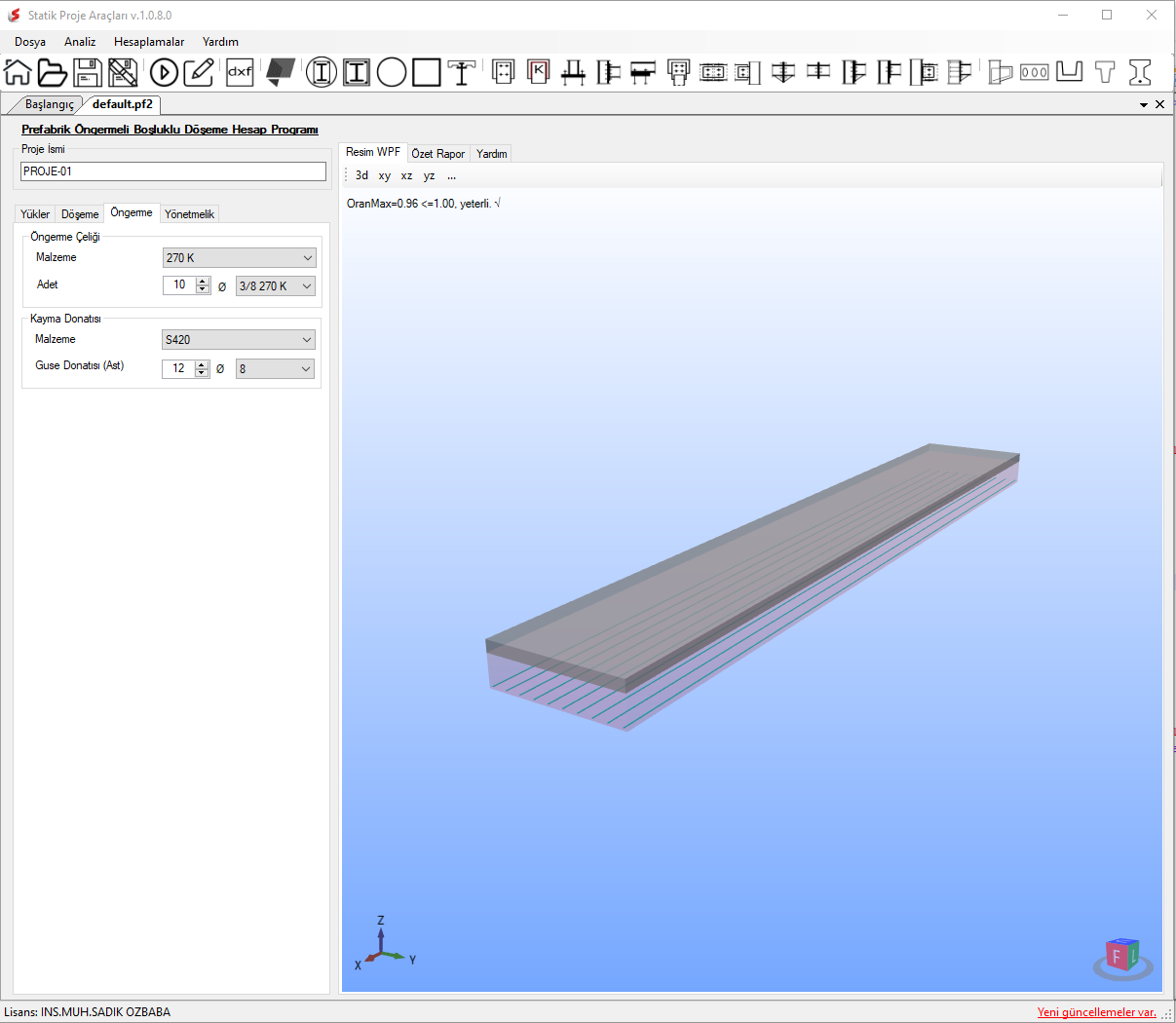The width and height of the screenshot is (1176, 1023).
Task: Open the 3/8 270 K strand diameter dropdown
Action: coord(276,286)
